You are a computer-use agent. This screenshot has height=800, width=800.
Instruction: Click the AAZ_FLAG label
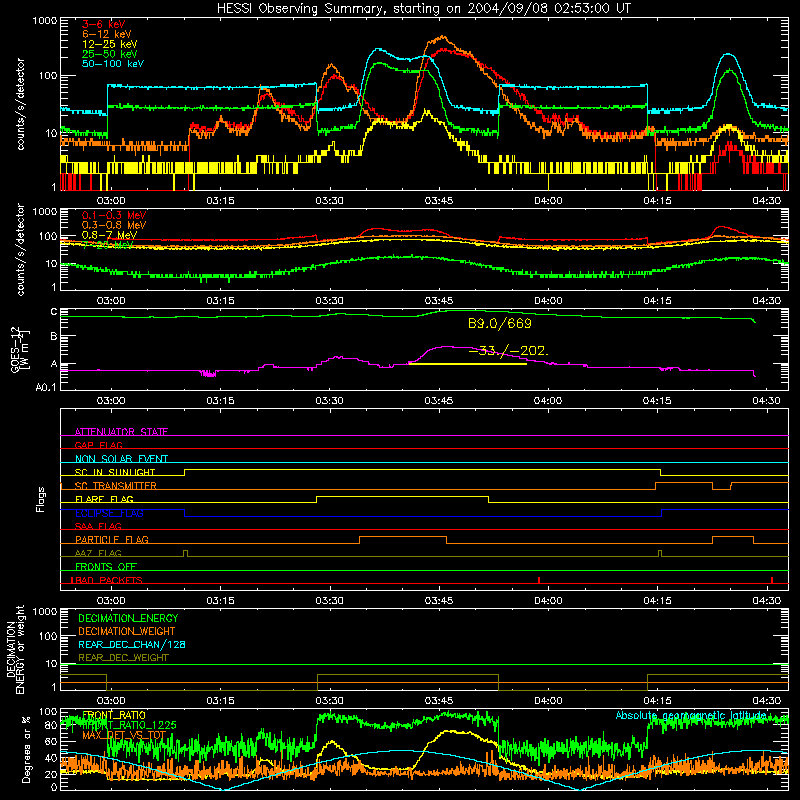coord(98,553)
